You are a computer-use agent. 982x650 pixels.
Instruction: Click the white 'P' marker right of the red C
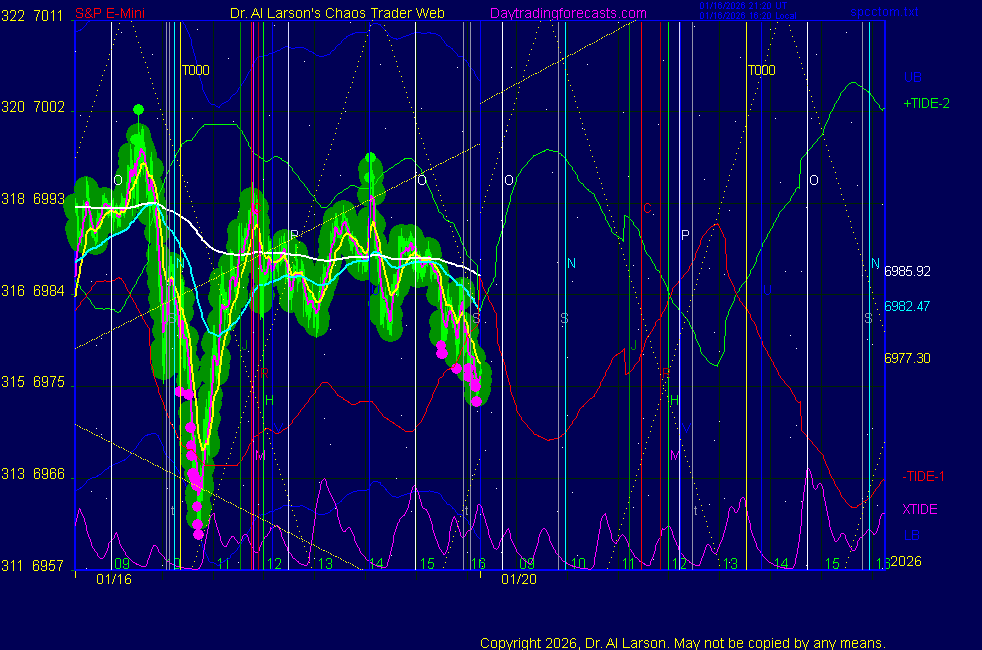[685, 235]
